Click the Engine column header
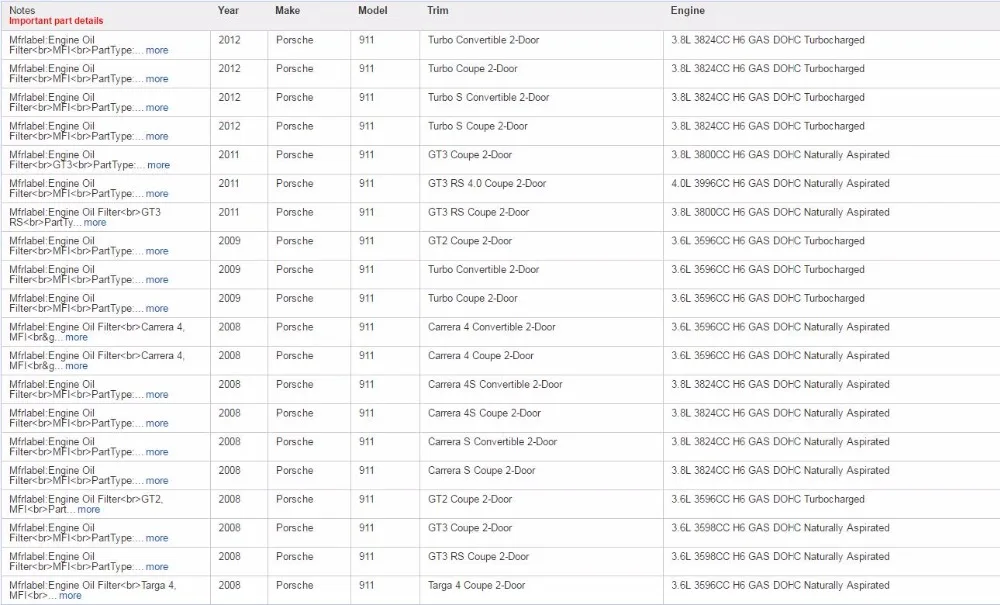Viewport: 1000px width, 605px height. point(688,10)
